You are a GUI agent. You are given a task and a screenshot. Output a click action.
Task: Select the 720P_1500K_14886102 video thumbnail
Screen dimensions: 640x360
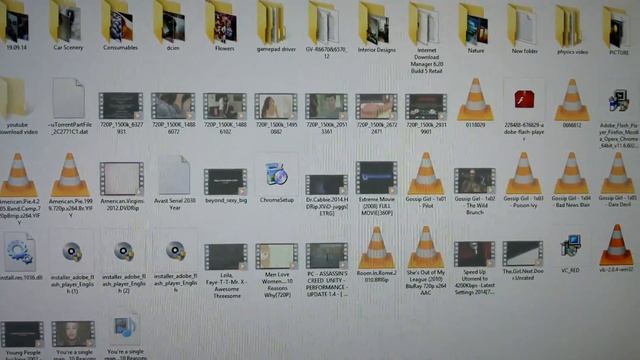pos(225,106)
